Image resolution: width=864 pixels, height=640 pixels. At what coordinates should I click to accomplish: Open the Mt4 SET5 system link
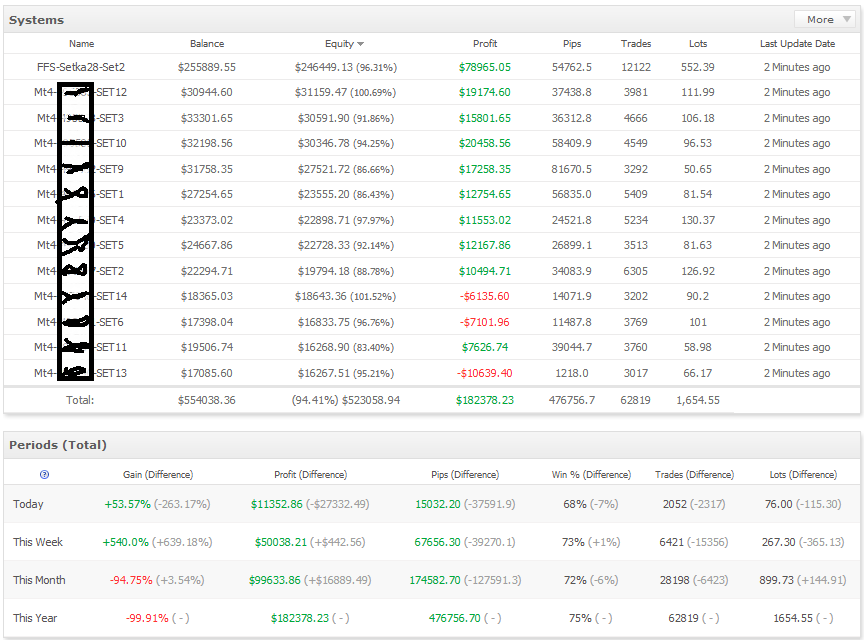coord(80,245)
